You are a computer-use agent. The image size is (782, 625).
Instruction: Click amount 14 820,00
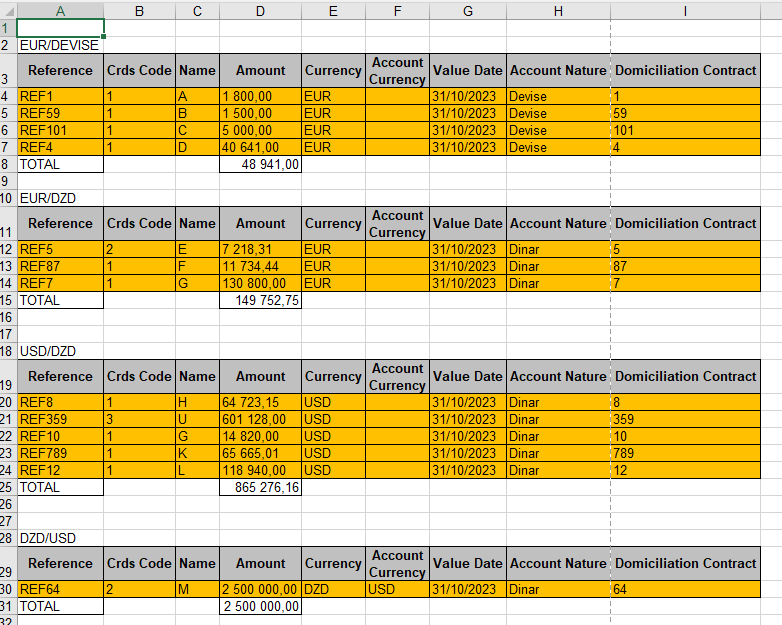pos(260,436)
